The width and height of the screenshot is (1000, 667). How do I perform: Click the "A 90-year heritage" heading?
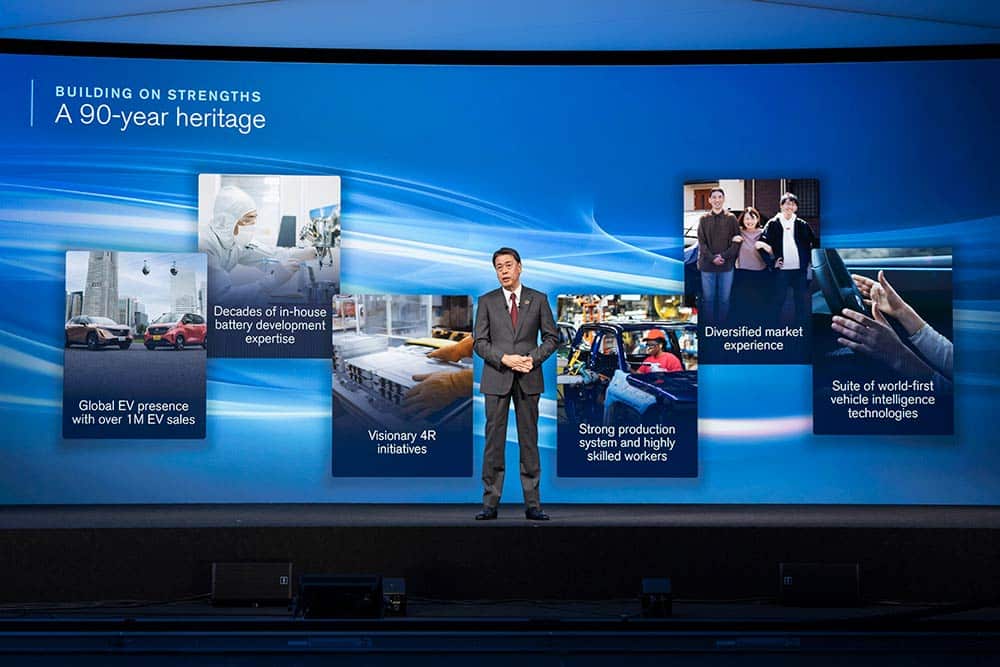[x=160, y=118]
